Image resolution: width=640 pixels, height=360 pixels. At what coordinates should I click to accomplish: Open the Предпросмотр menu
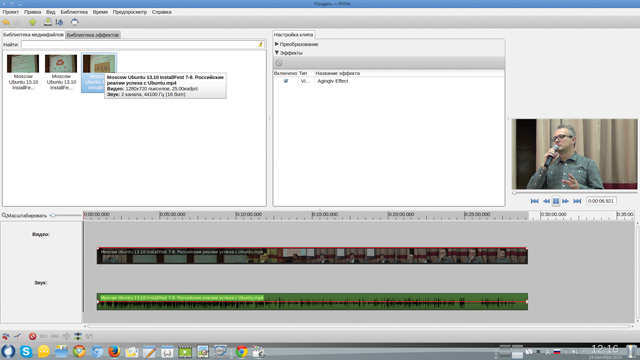click(x=129, y=12)
